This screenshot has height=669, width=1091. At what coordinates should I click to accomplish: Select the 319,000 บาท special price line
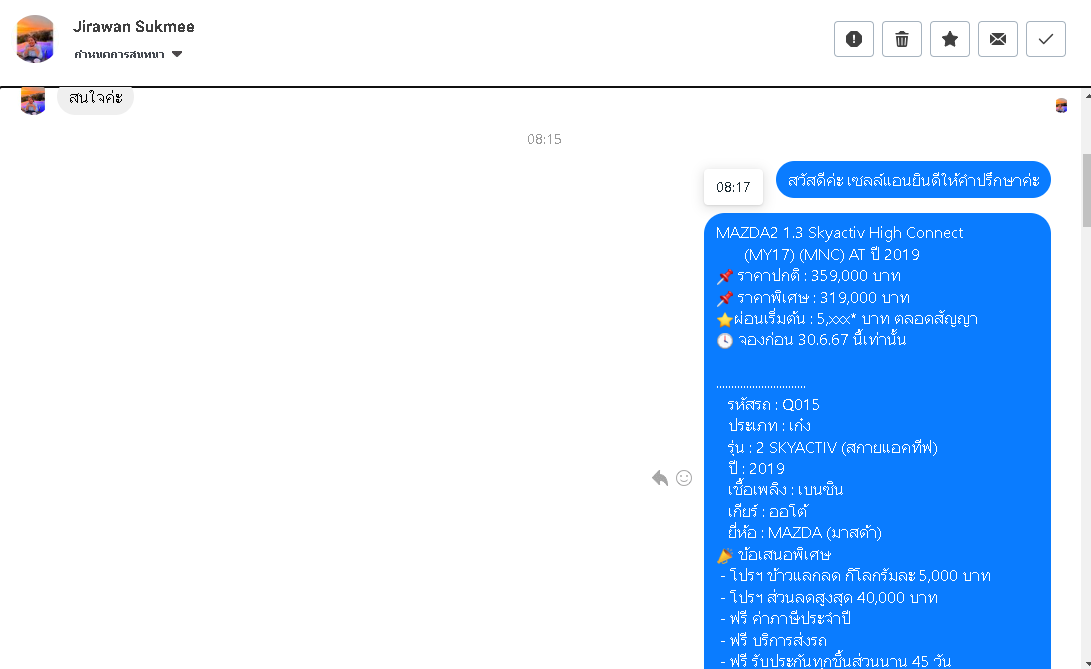point(813,297)
